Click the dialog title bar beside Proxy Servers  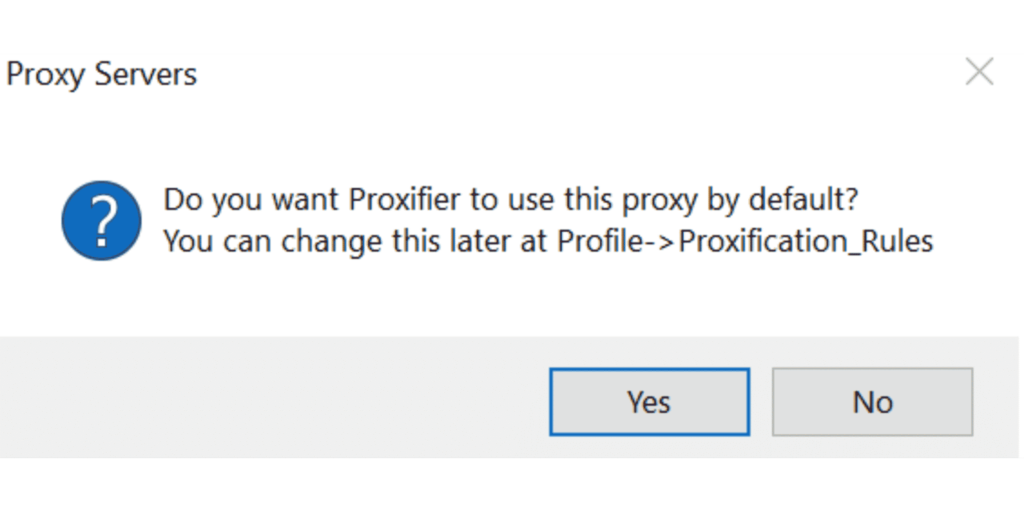point(575,73)
